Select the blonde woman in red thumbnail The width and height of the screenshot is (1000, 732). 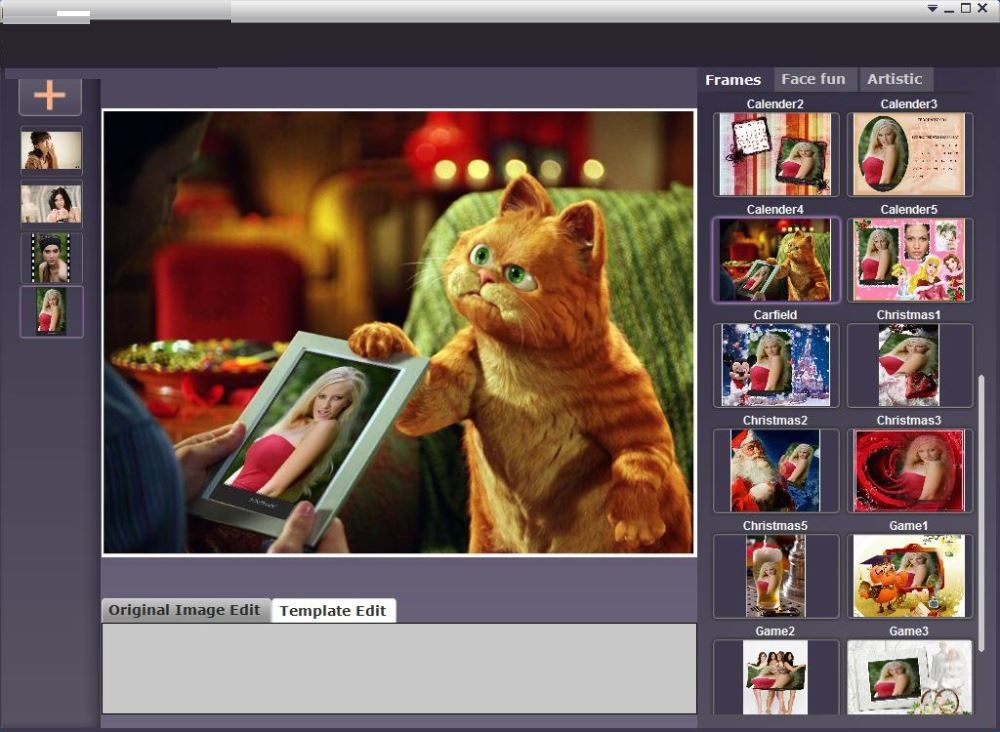point(51,311)
